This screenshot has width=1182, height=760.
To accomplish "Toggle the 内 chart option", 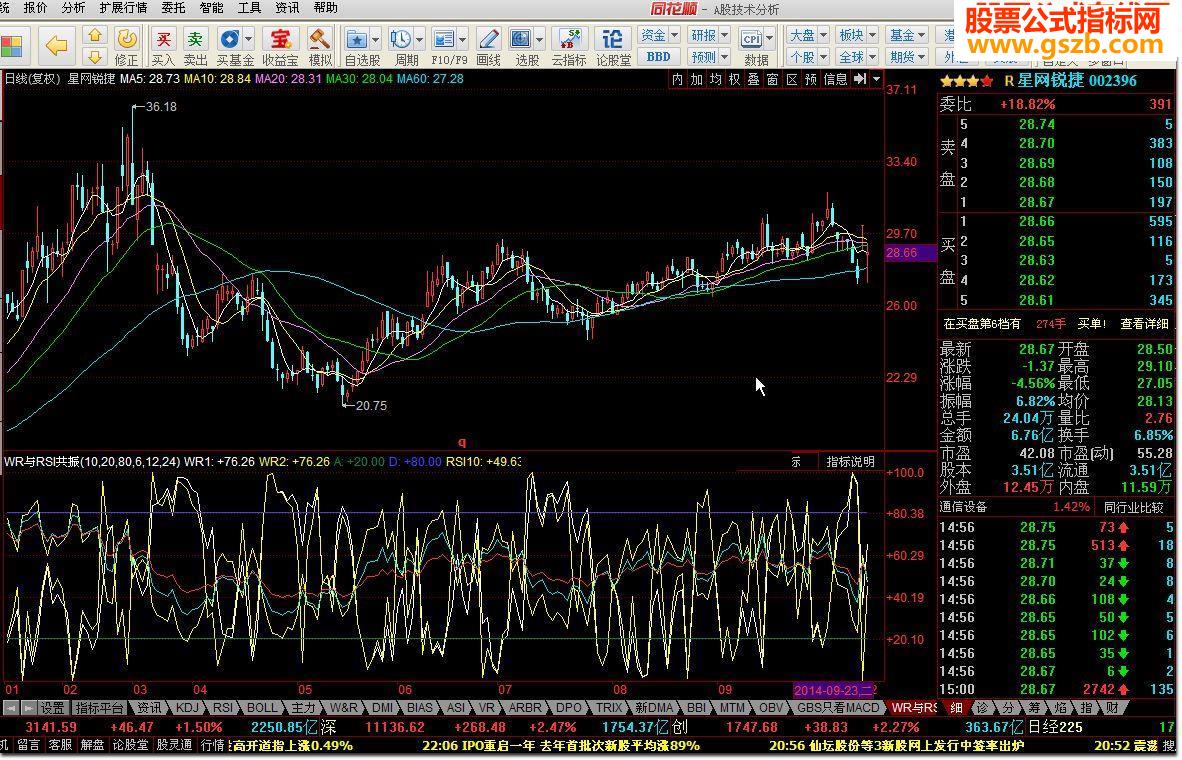I will click(x=678, y=79).
